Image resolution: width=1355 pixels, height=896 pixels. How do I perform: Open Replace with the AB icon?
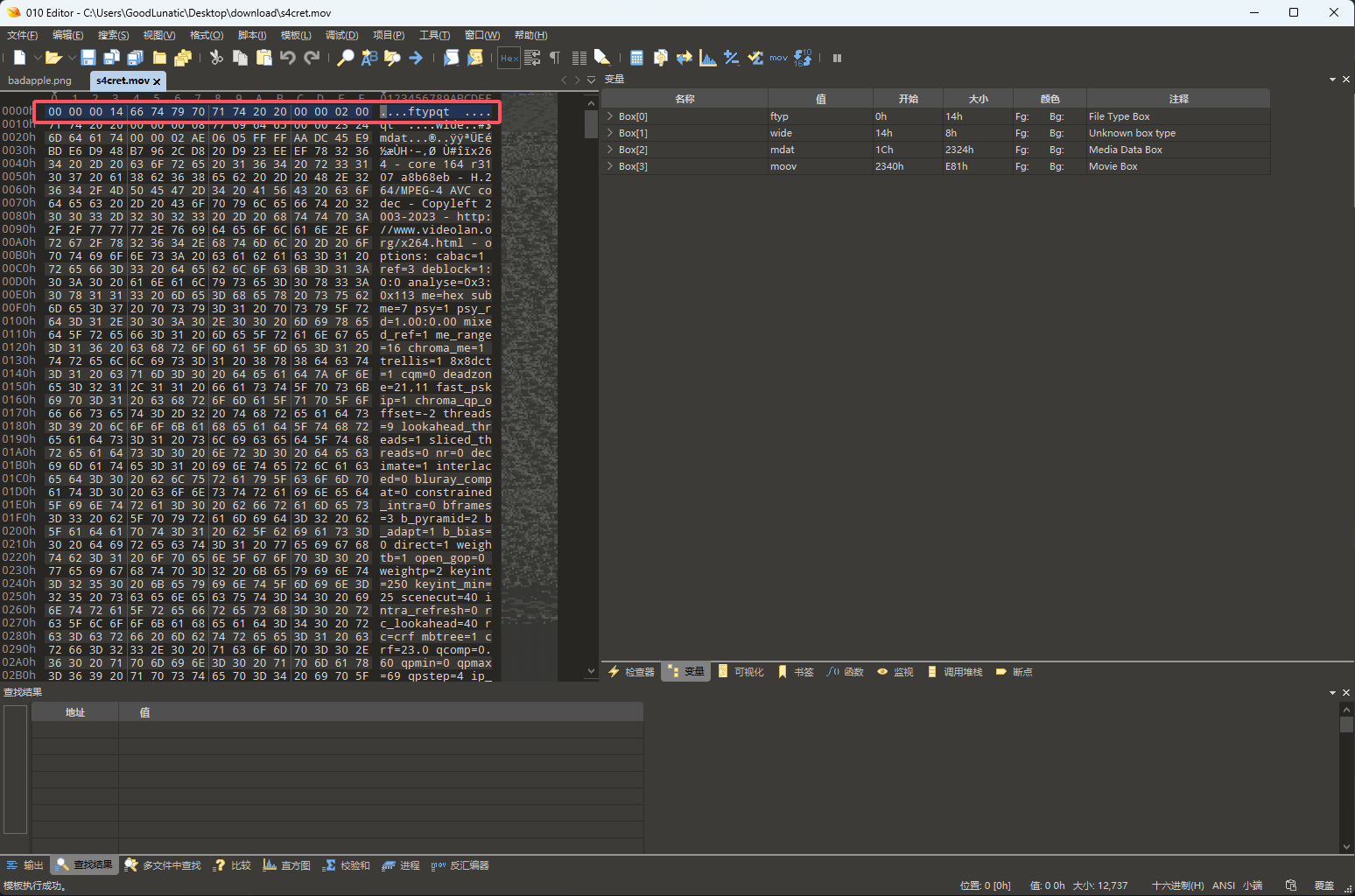pos(369,58)
